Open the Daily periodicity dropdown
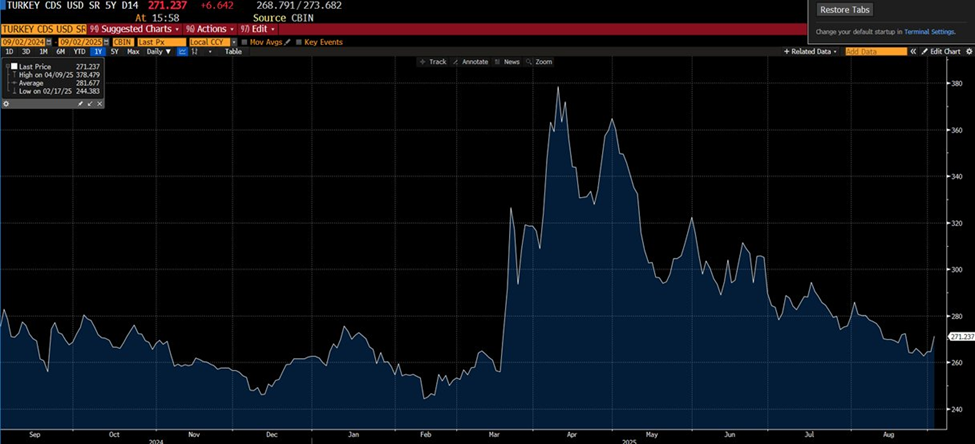975x444 pixels. 157,51
